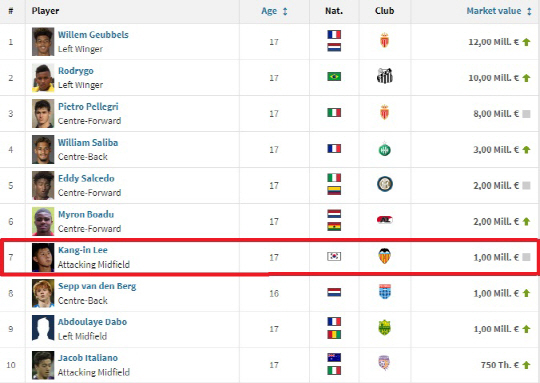Click the Market value column header
This screenshot has height=383, width=540.
(x=494, y=11)
